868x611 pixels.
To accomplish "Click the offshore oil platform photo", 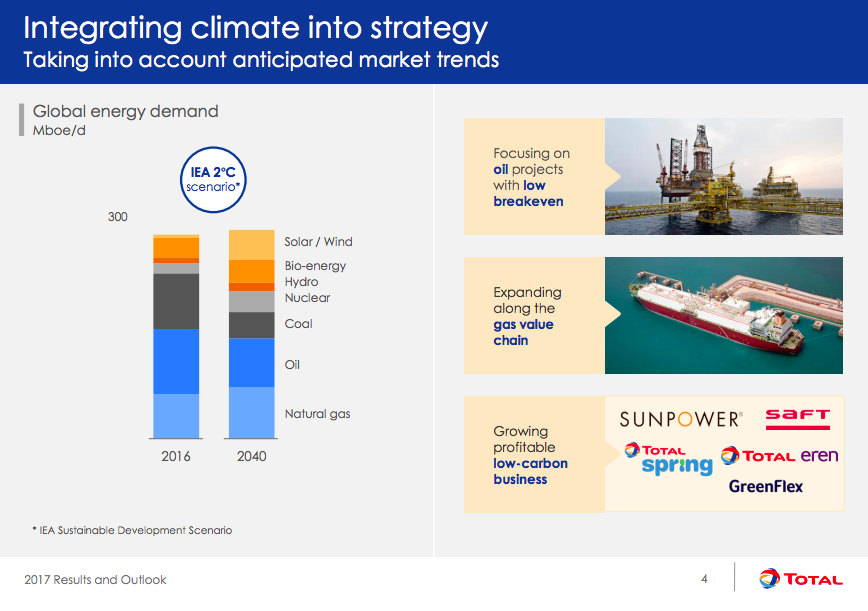I will [722, 177].
